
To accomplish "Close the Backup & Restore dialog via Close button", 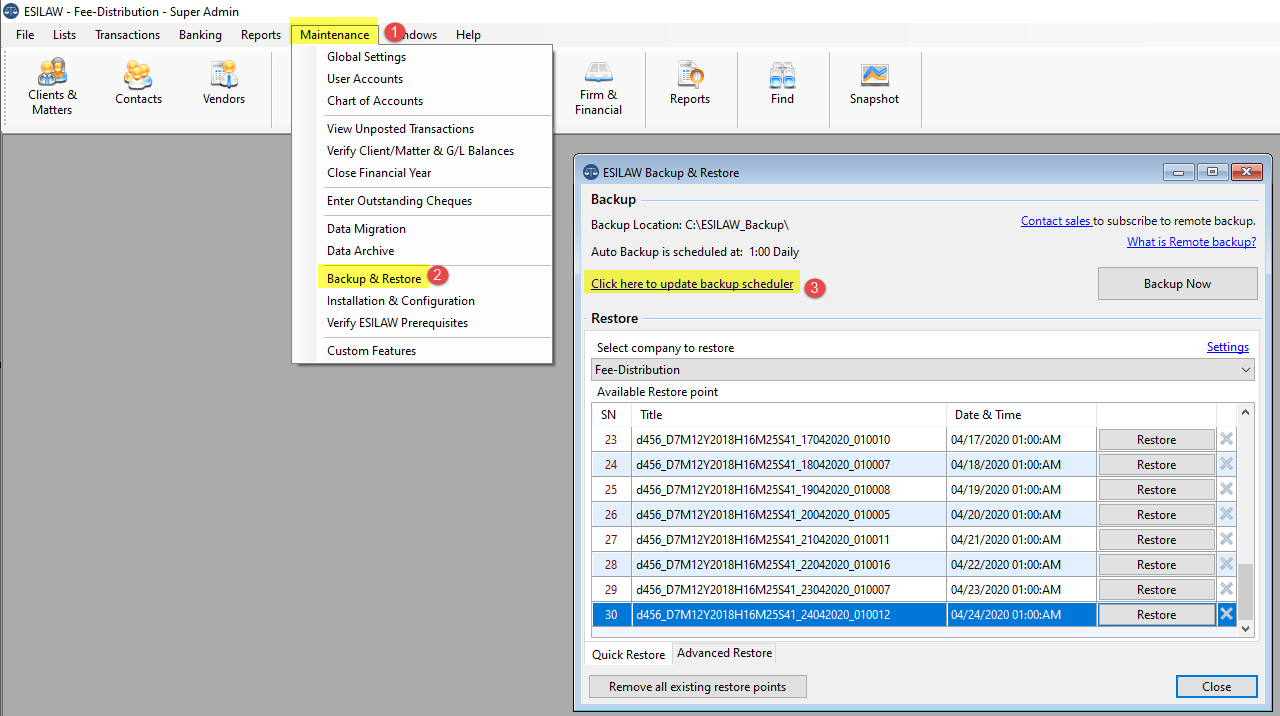I will 1216,687.
